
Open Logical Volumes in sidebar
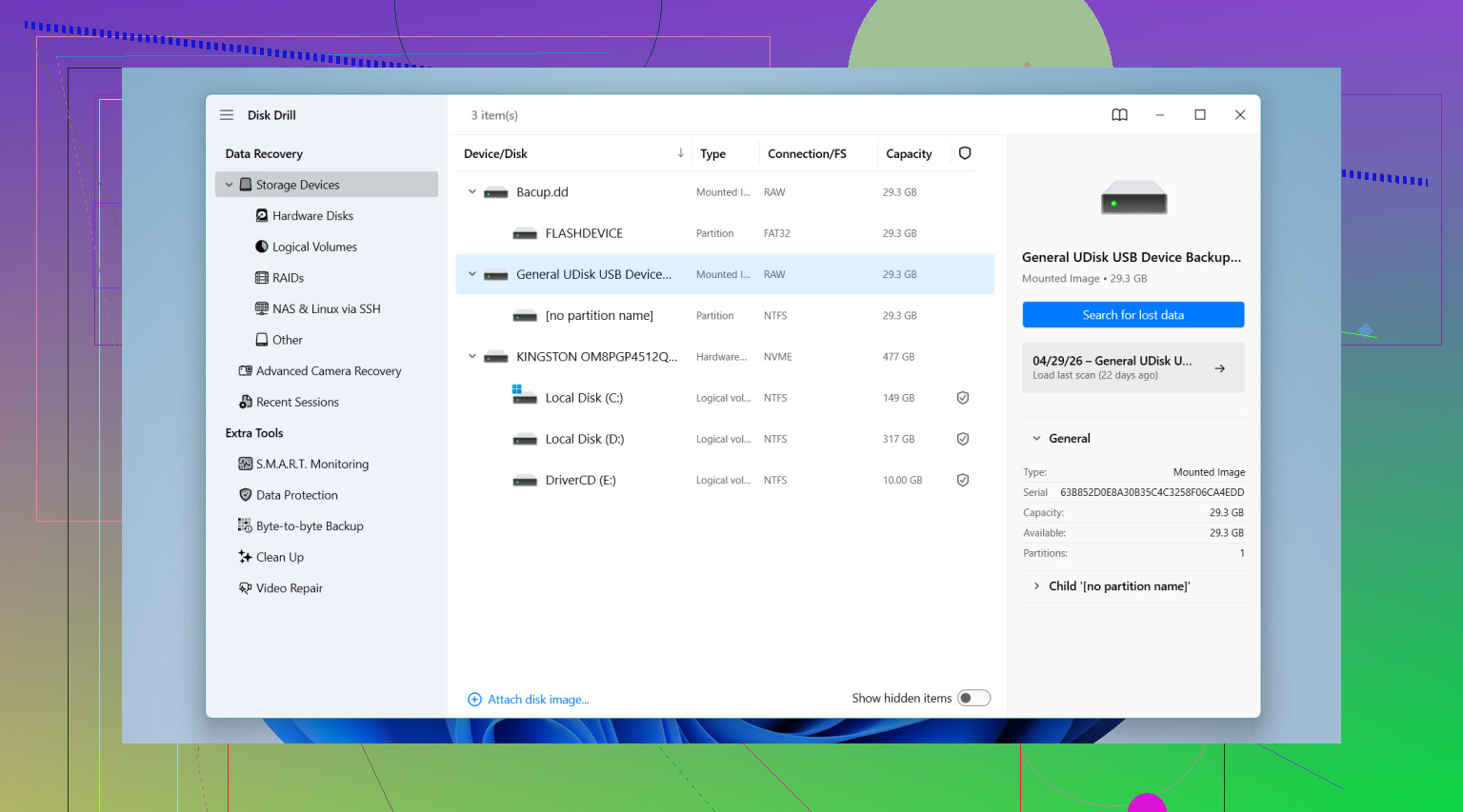pos(314,247)
